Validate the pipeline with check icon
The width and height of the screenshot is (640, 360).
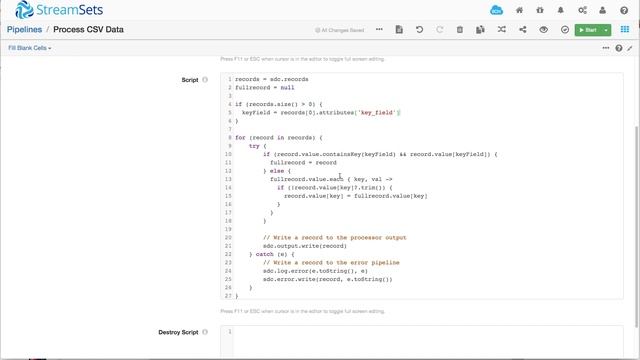click(564, 29)
